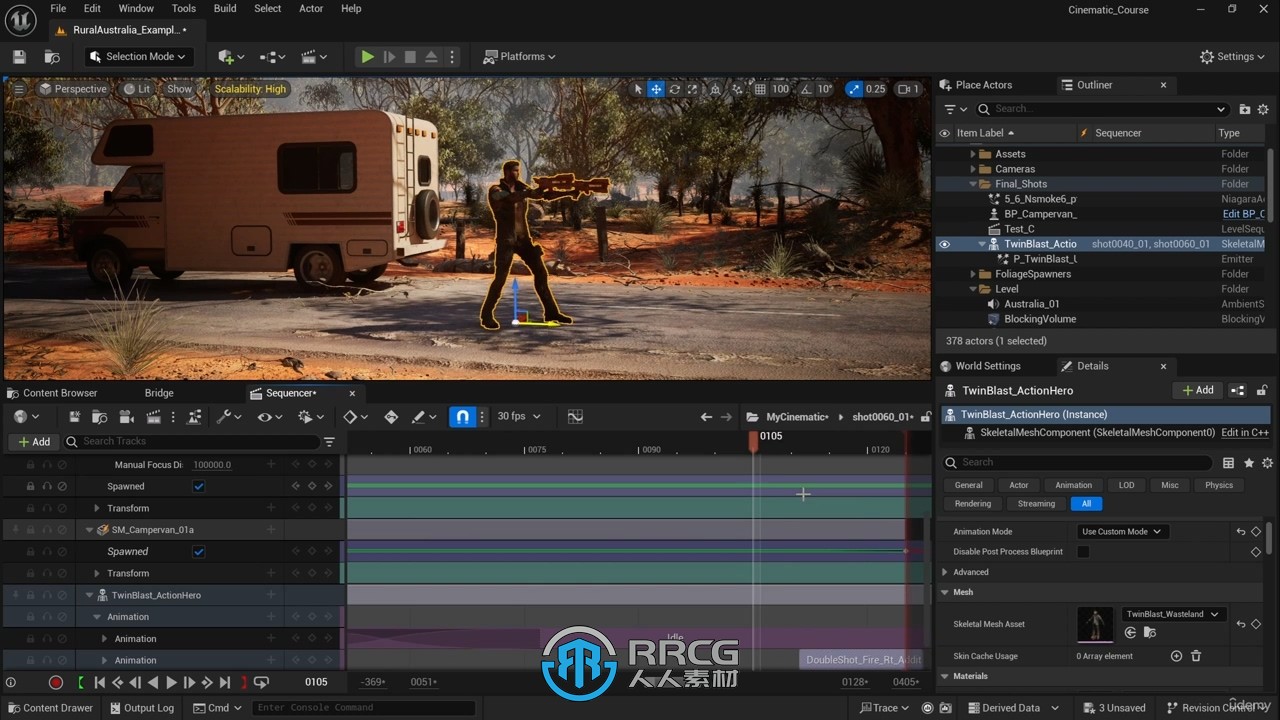Select Australia_01 in the Outliner
This screenshot has height=720, width=1280.
click(1031, 304)
